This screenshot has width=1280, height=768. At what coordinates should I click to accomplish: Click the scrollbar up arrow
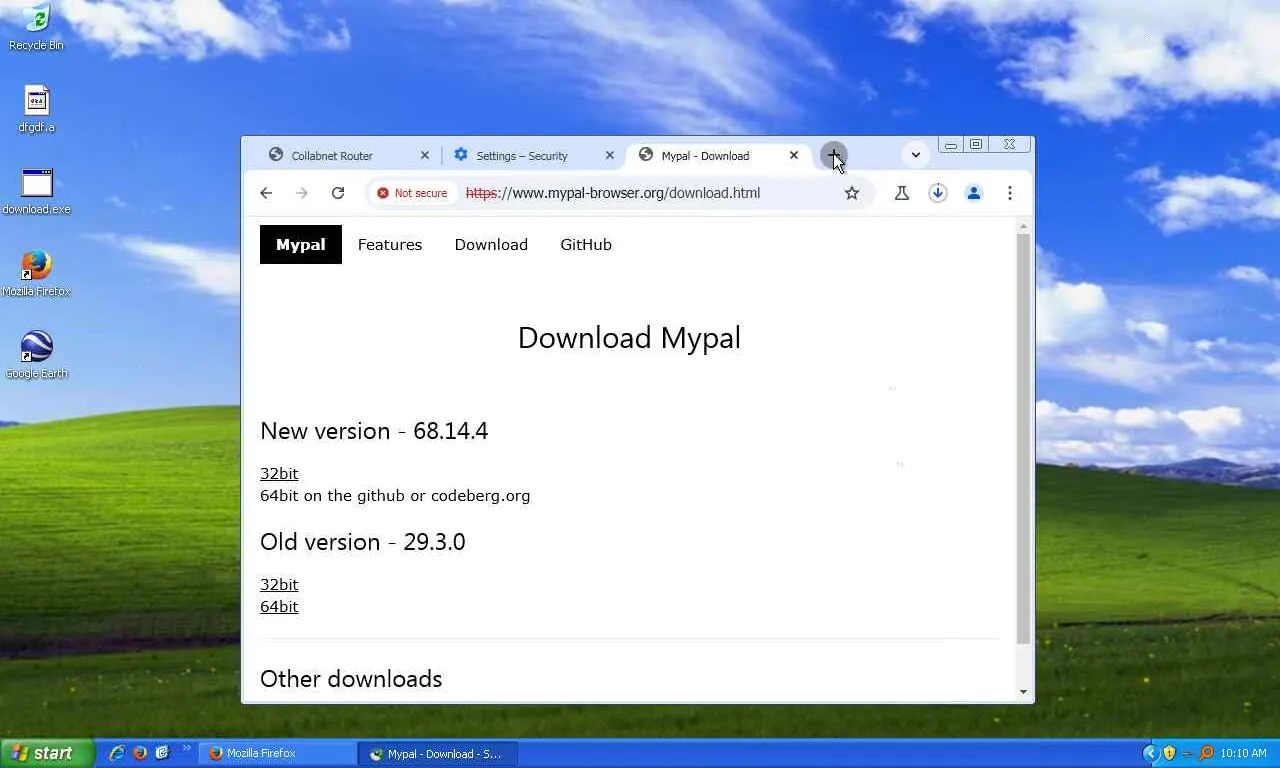coord(1023,226)
